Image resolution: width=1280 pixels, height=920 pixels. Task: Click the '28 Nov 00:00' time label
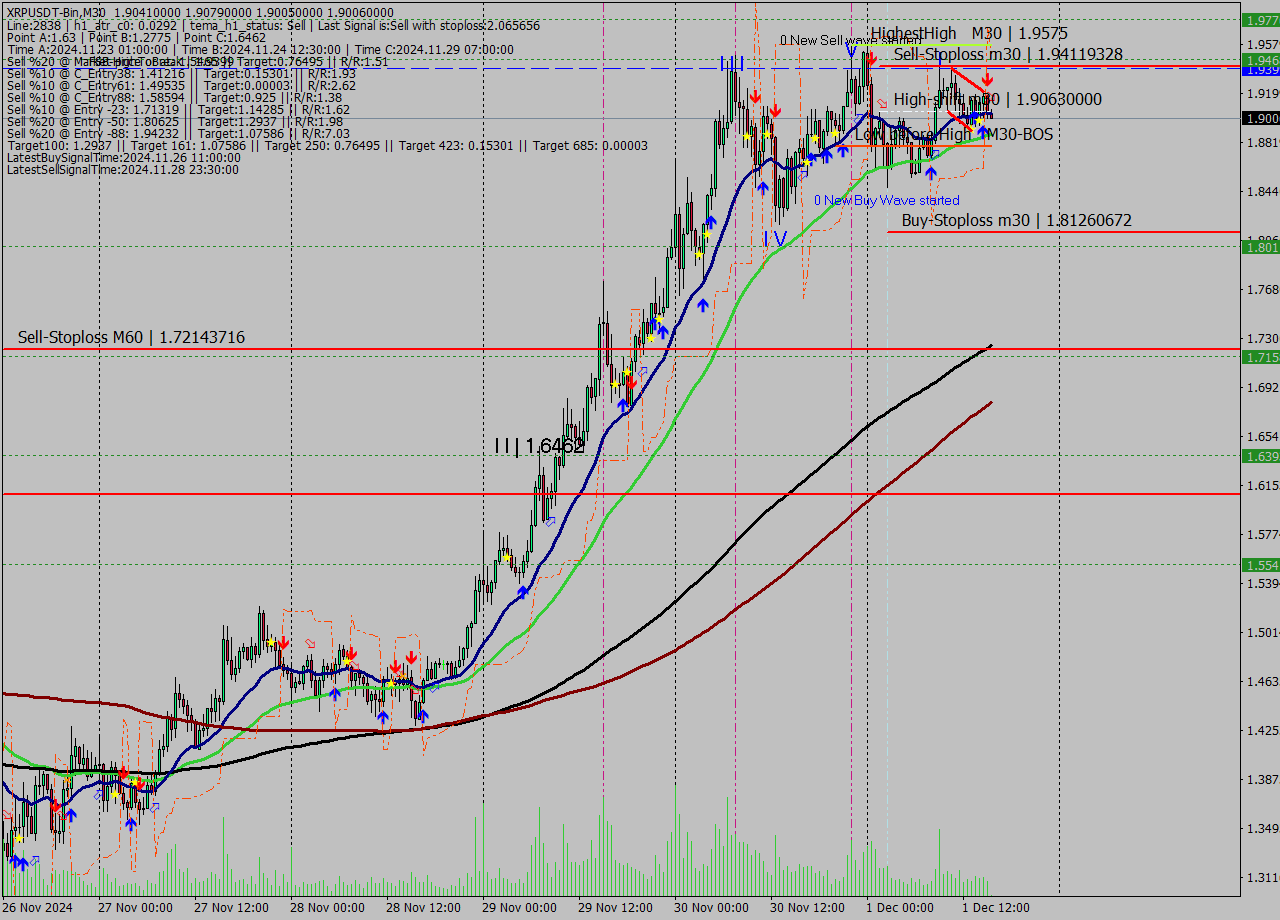click(x=327, y=908)
